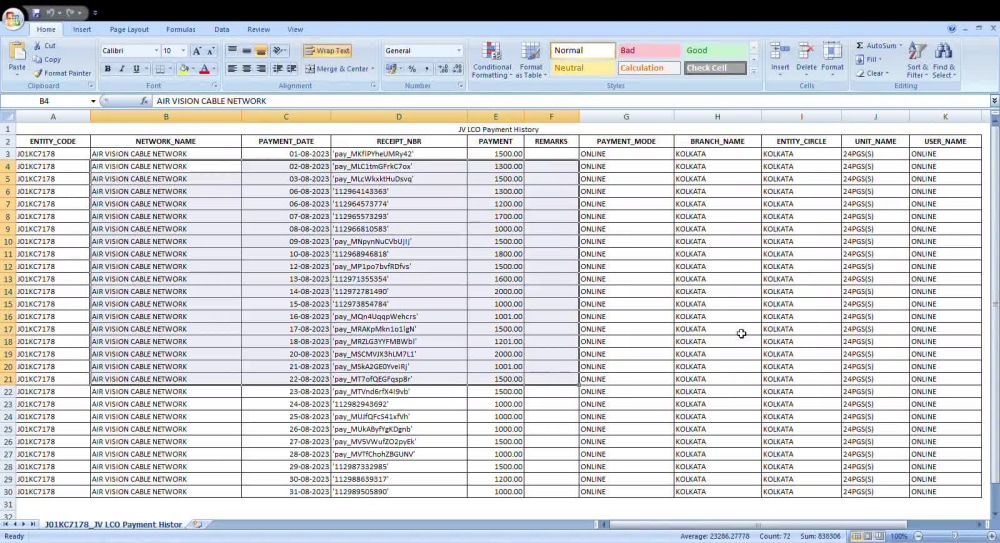Expand AutoSum options arrow
Viewport: 1000px width, 543px height.
point(901,45)
